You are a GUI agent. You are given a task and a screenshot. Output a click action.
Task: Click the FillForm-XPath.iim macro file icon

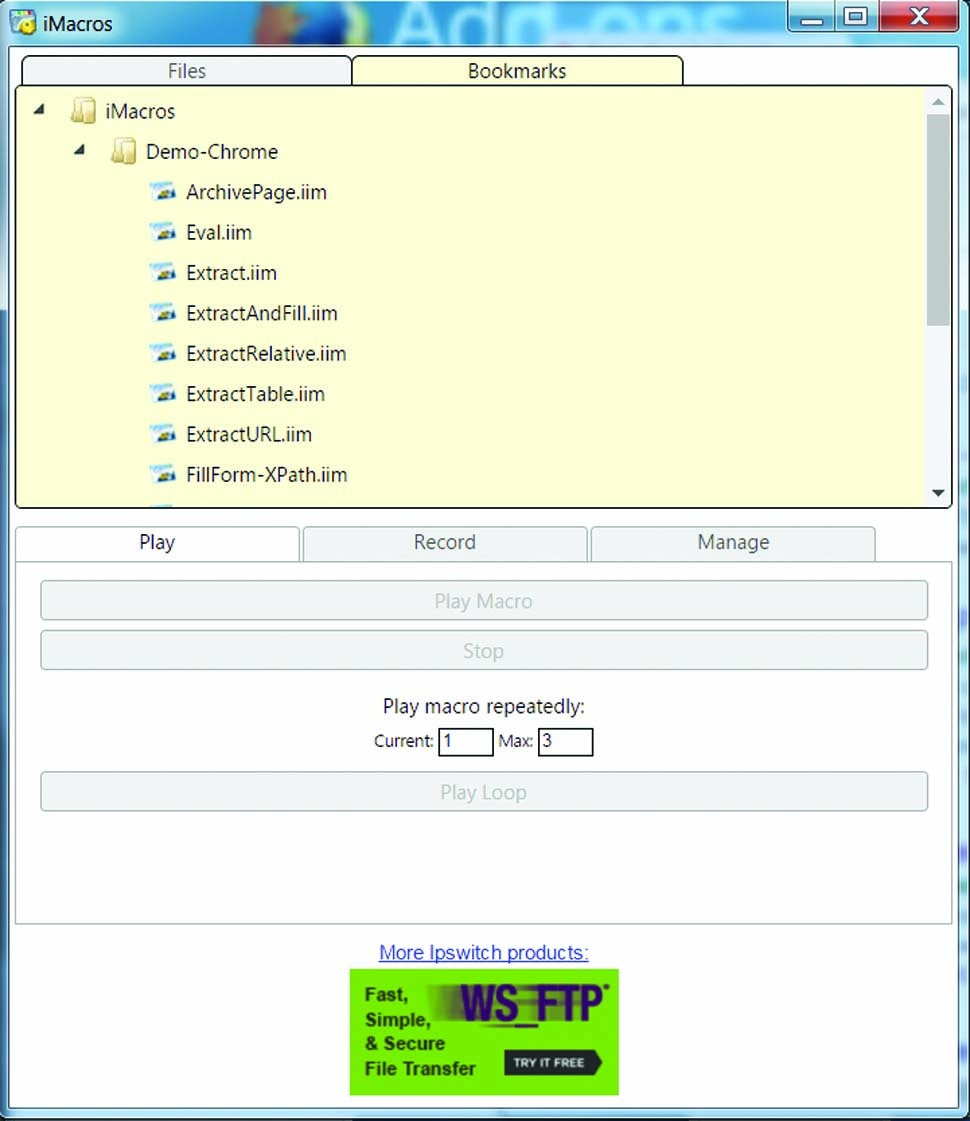(x=163, y=474)
